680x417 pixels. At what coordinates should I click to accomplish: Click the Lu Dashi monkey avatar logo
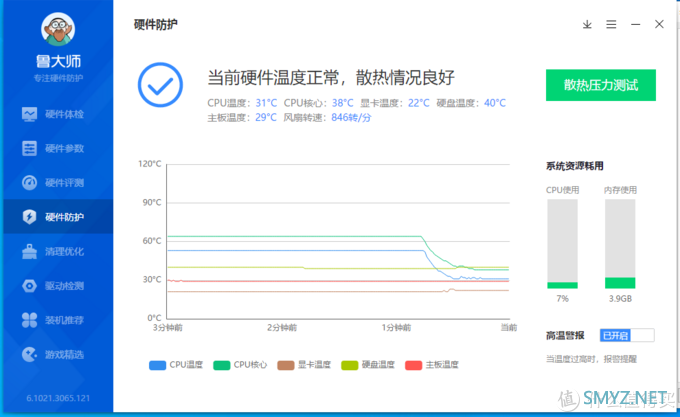pos(58,29)
